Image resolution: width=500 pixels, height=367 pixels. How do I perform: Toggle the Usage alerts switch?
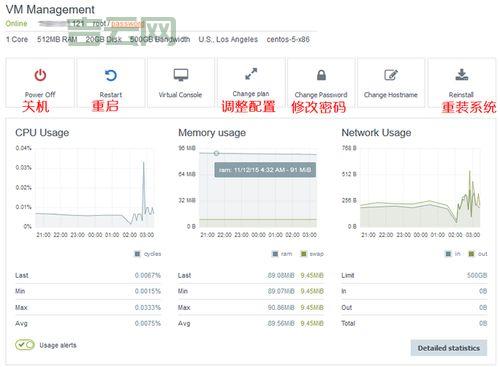(x=25, y=345)
